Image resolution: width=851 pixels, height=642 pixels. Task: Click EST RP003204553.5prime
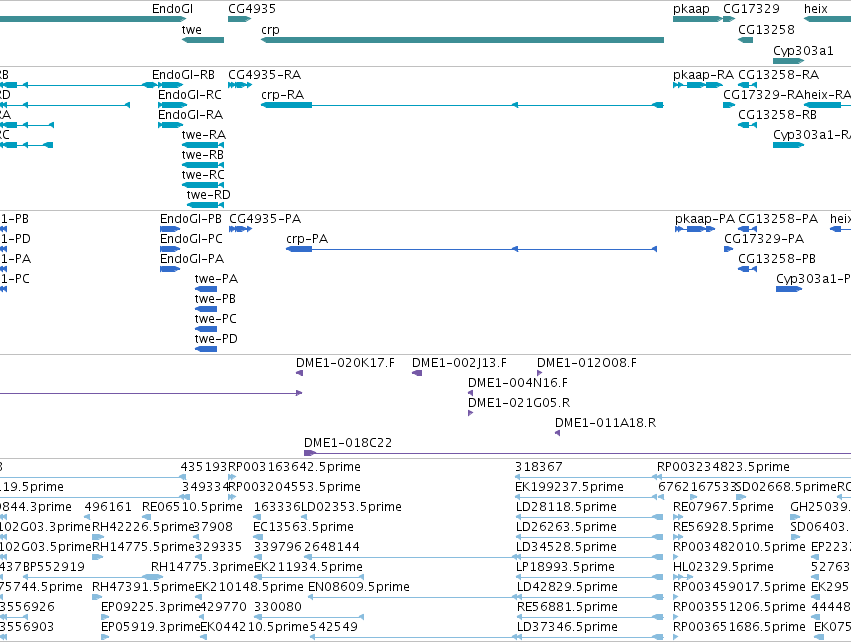tap(232, 497)
